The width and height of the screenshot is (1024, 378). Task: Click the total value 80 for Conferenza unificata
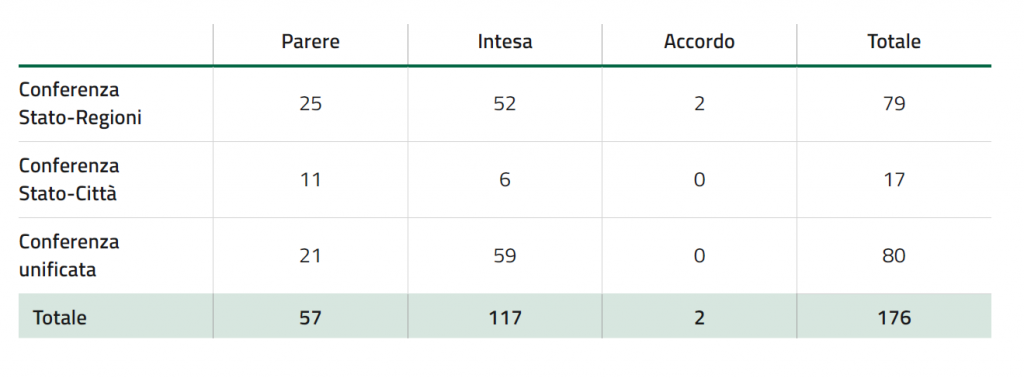[x=893, y=255]
